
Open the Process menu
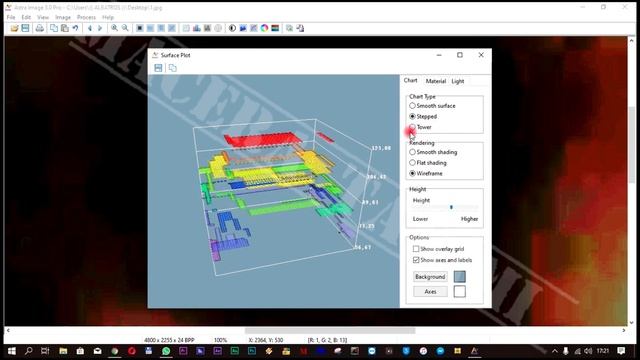click(x=86, y=17)
